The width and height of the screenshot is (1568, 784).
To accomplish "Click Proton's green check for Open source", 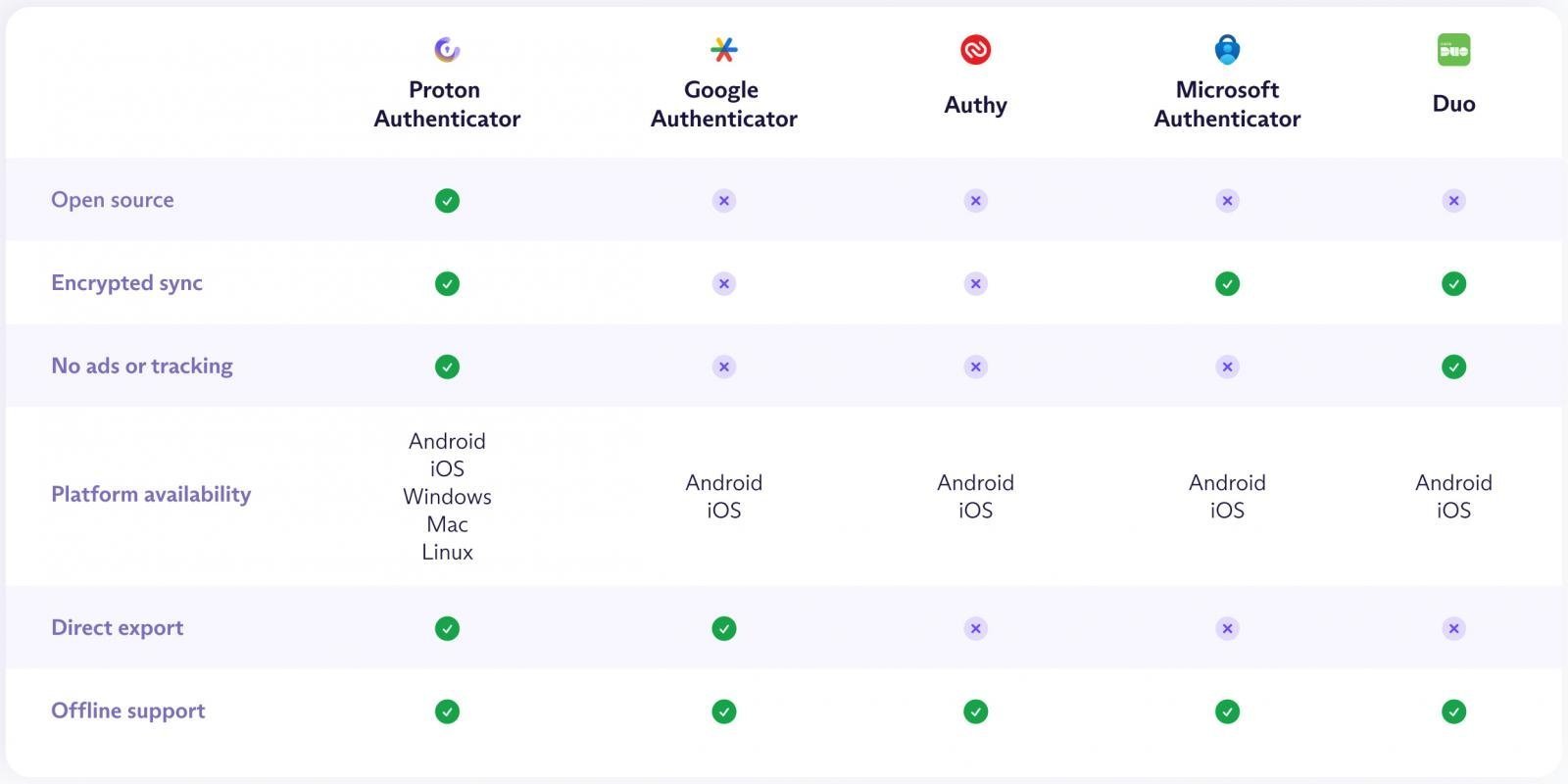I will click(x=447, y=201).
